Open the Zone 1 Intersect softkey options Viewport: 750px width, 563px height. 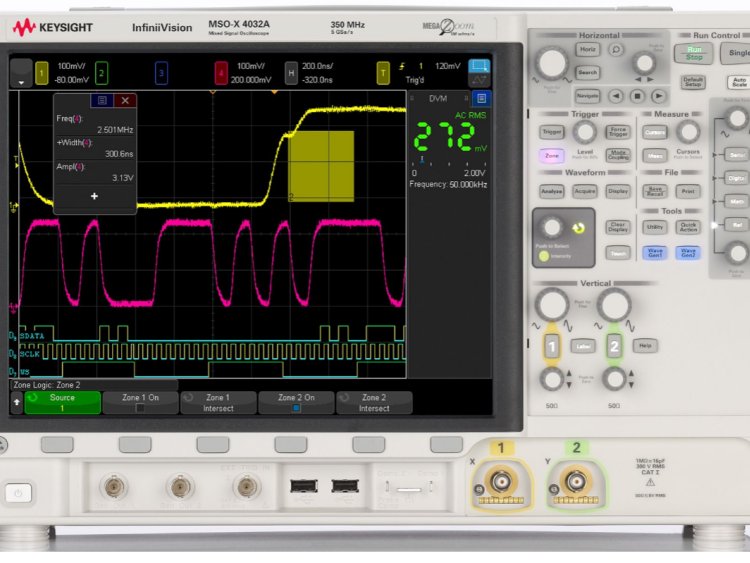(218, 402)
